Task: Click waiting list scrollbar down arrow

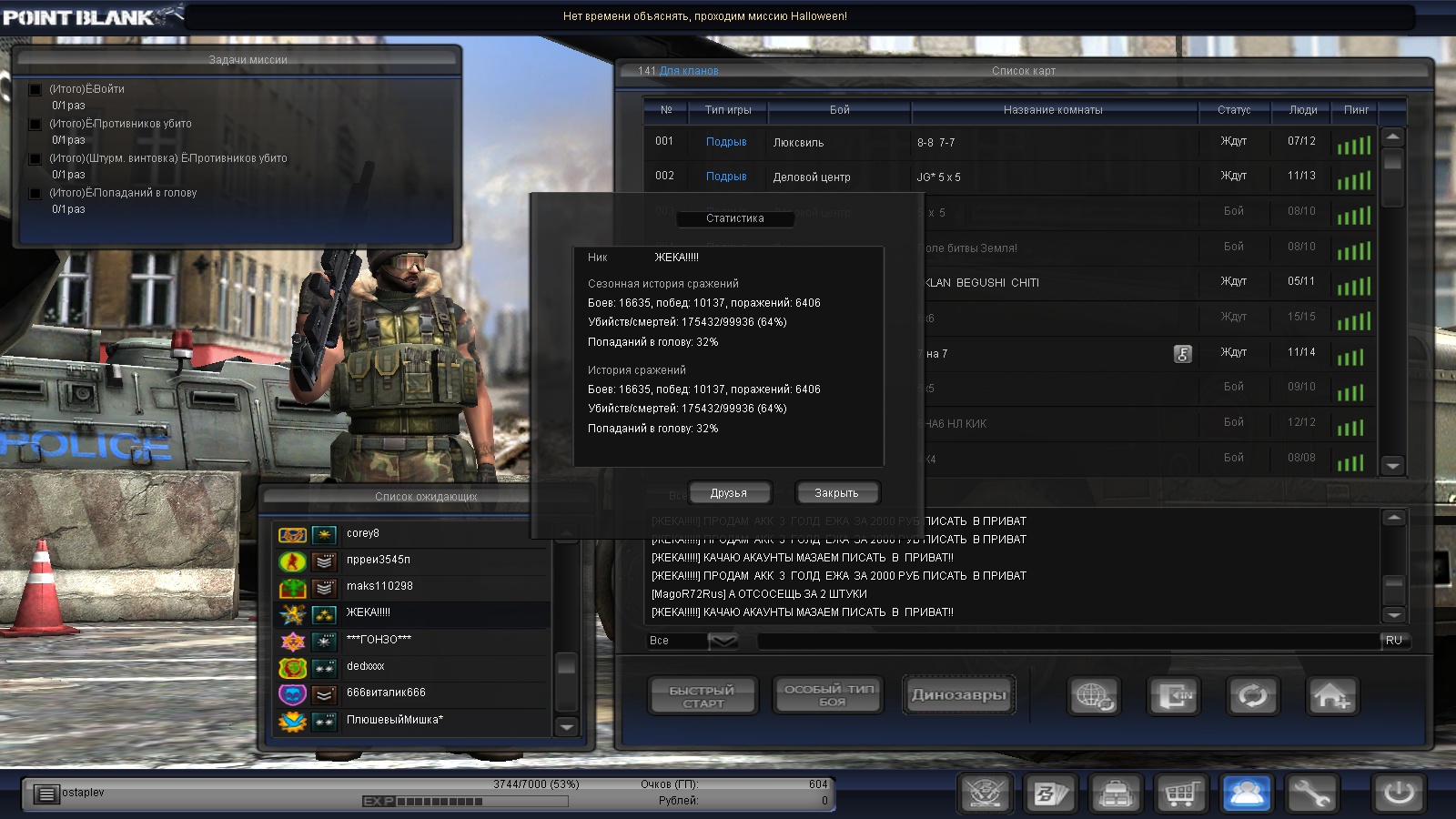Action: point(567,726)
